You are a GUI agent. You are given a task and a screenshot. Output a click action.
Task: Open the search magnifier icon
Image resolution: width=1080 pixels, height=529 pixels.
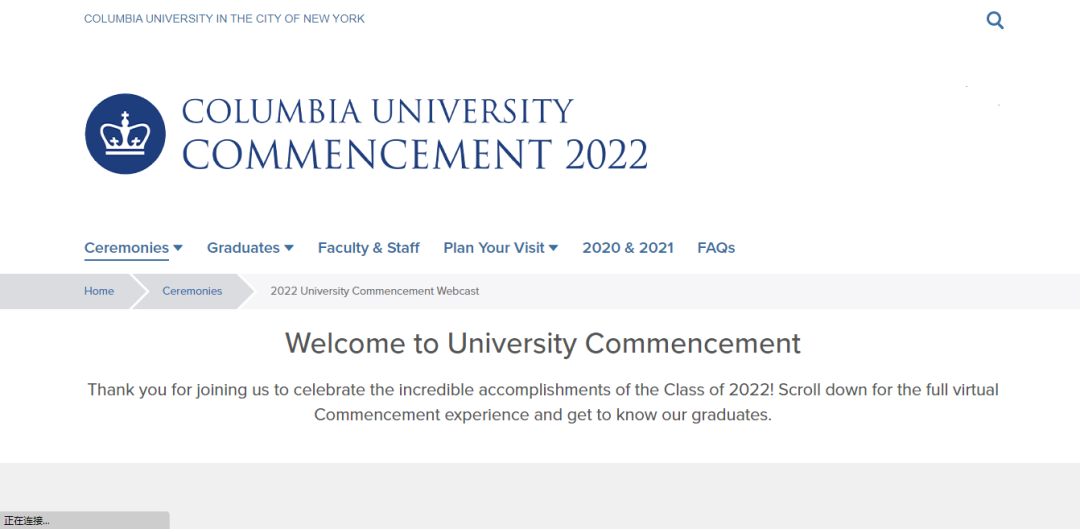[994, 20]
